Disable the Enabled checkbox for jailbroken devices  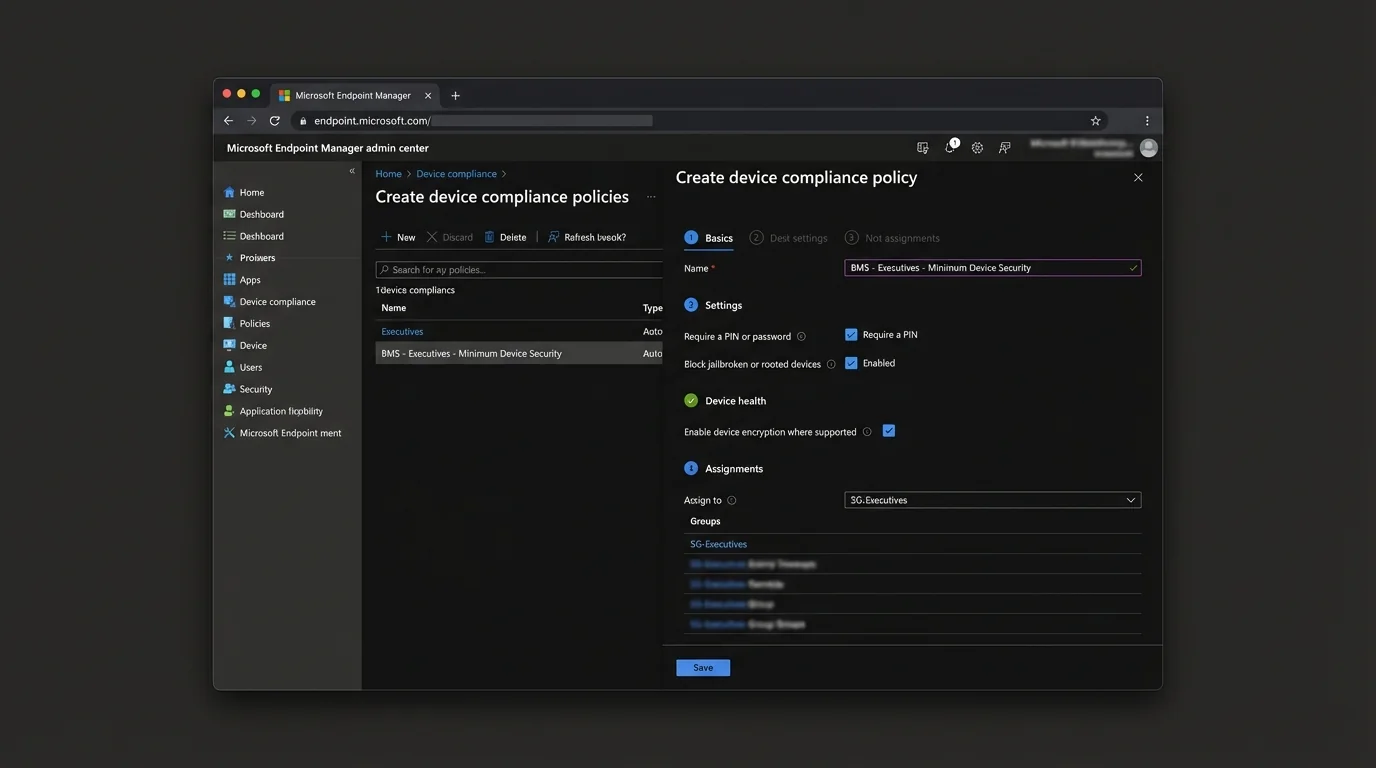tap(852, 362)
